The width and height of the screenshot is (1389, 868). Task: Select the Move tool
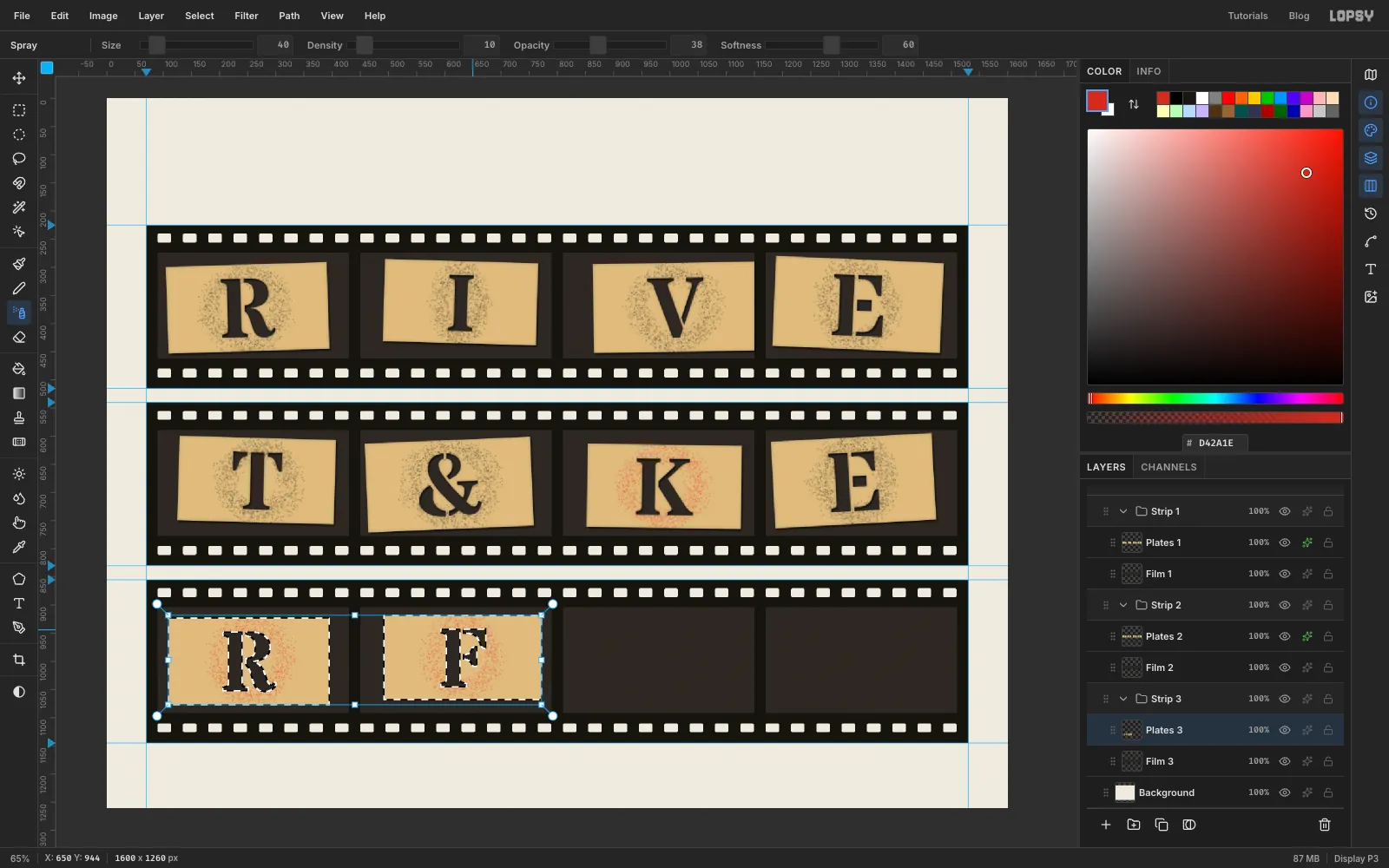[18, 78]
